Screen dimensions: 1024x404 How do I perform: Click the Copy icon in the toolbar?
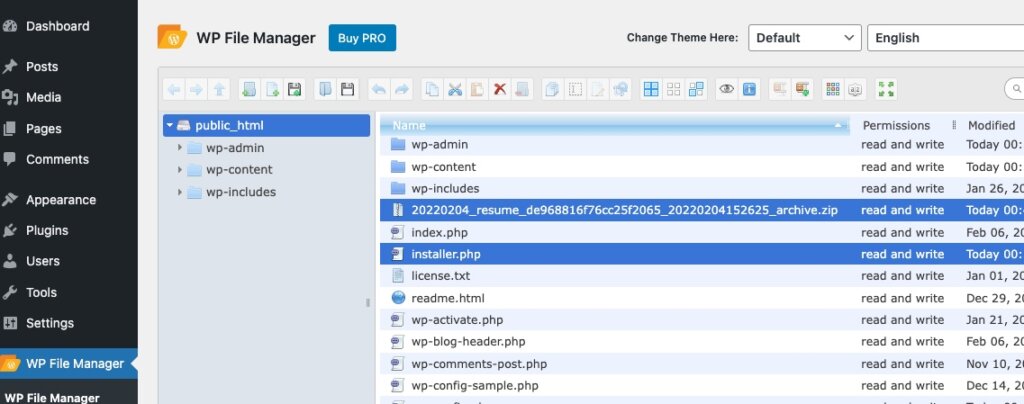click(432, 89)
